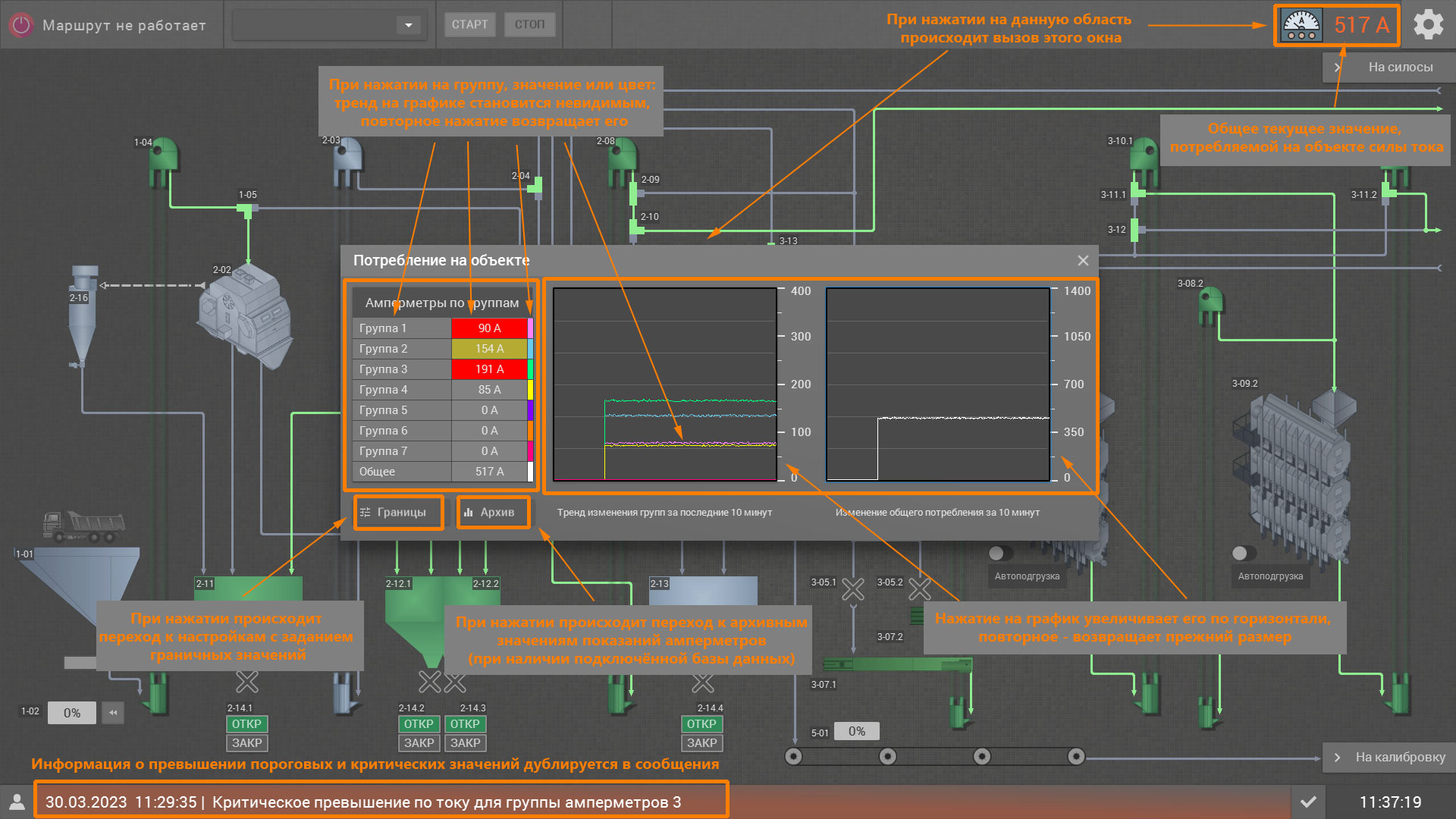
Task: Click the user profile icon in the bottom left
Action: coord(17,802)
